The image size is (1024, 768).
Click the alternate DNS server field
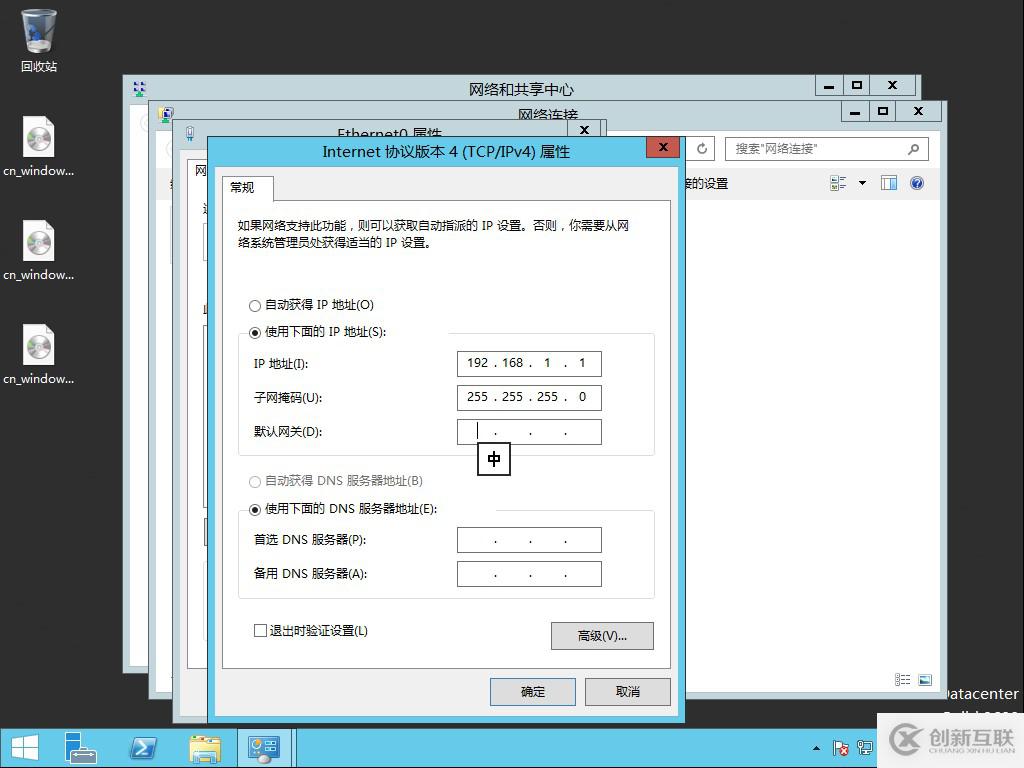[x=529, y=574]
